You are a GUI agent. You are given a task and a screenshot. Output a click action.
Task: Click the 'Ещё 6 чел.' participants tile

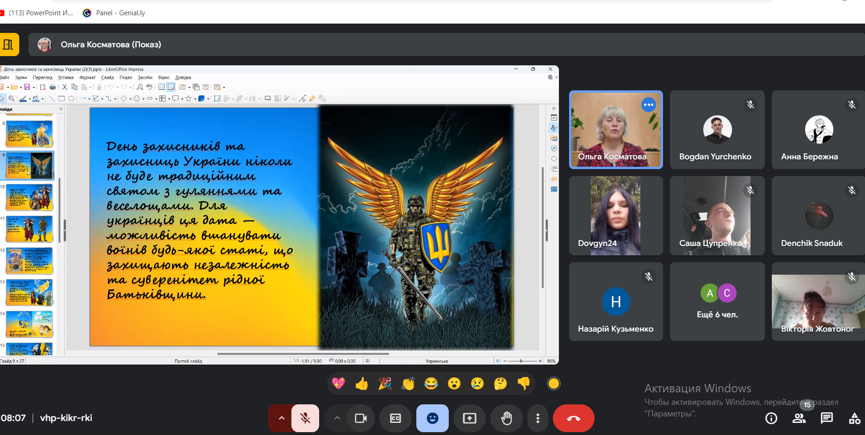717,301
